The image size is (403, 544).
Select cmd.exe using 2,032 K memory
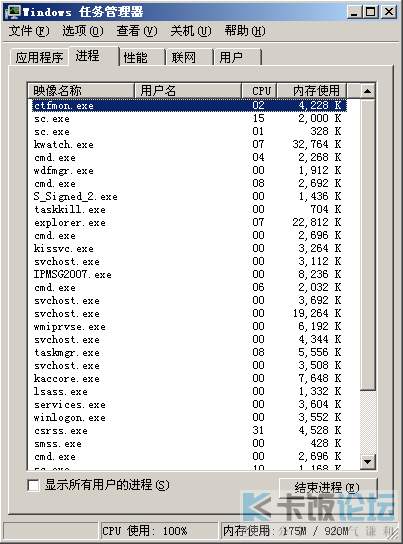click(189, 287)
